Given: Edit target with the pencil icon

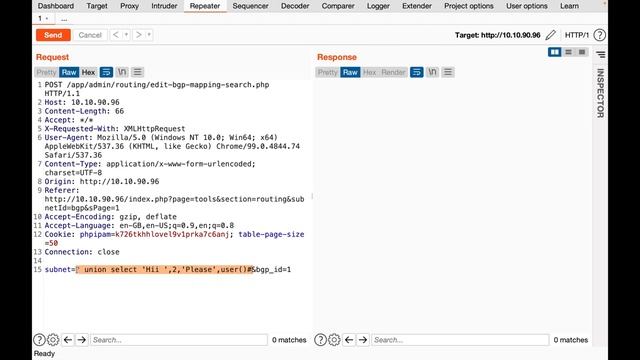Looking at the screenshot, I should [x=550, y=35].
